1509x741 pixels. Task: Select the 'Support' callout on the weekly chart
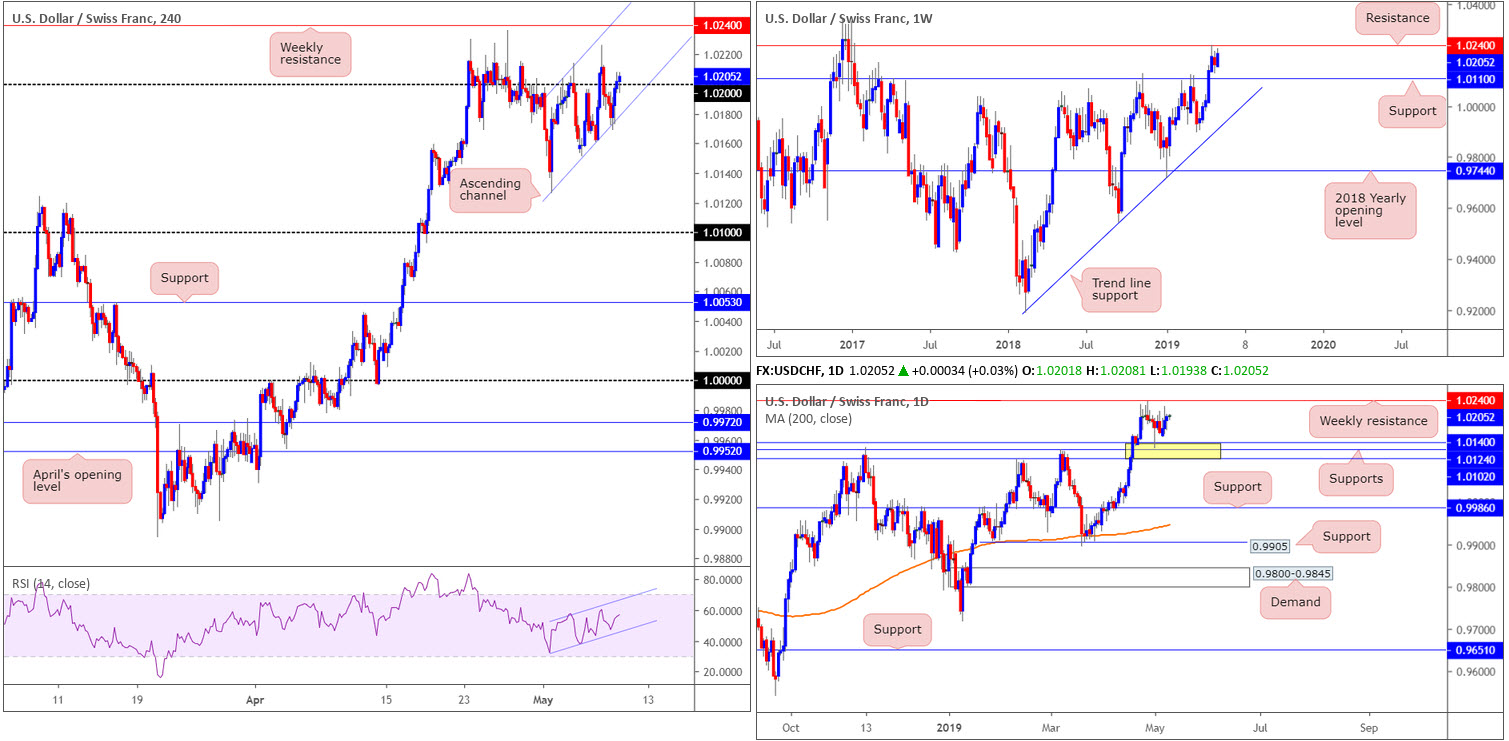point(1412,112)
